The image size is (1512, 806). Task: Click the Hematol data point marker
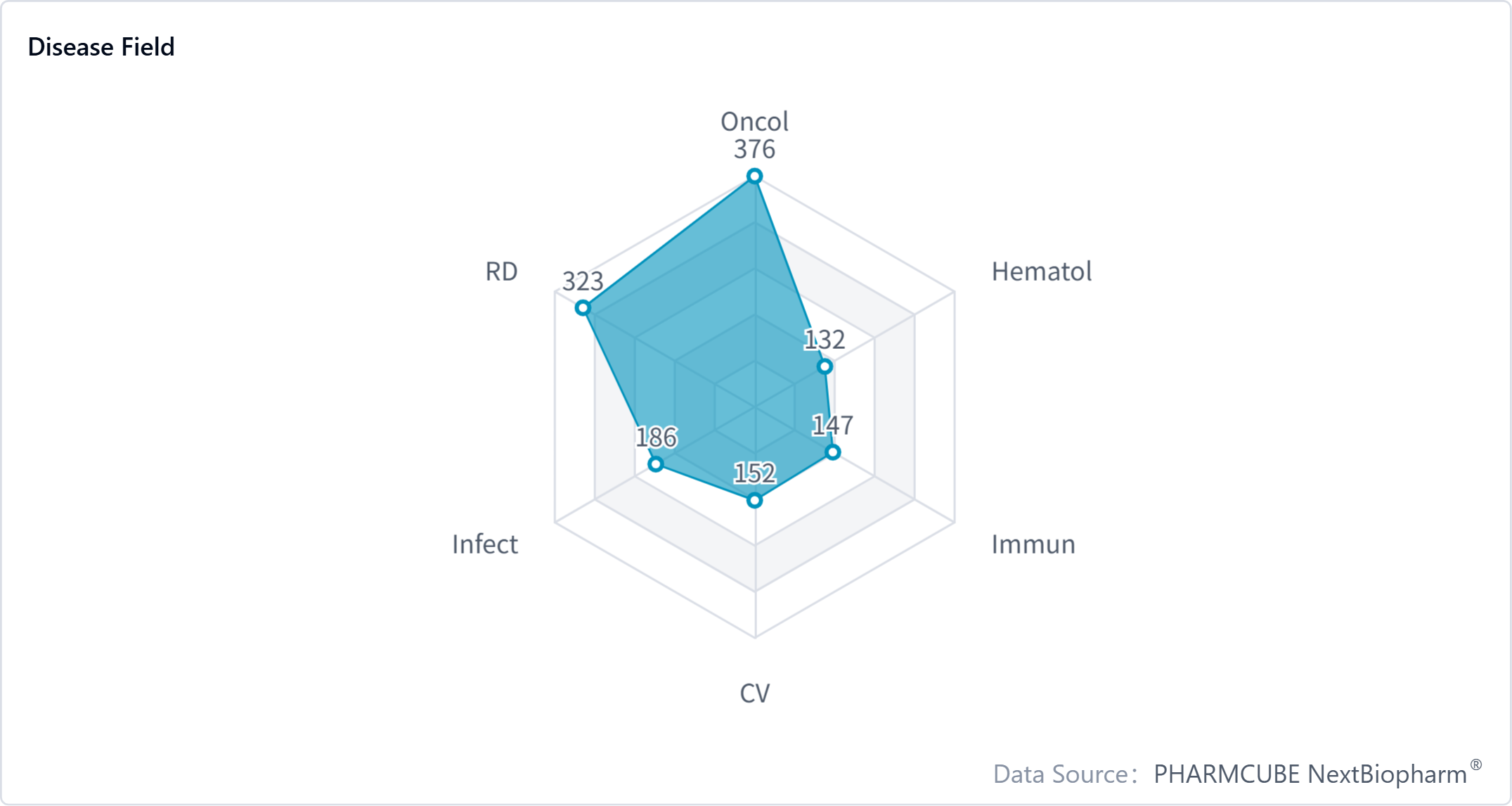(825, 366)
